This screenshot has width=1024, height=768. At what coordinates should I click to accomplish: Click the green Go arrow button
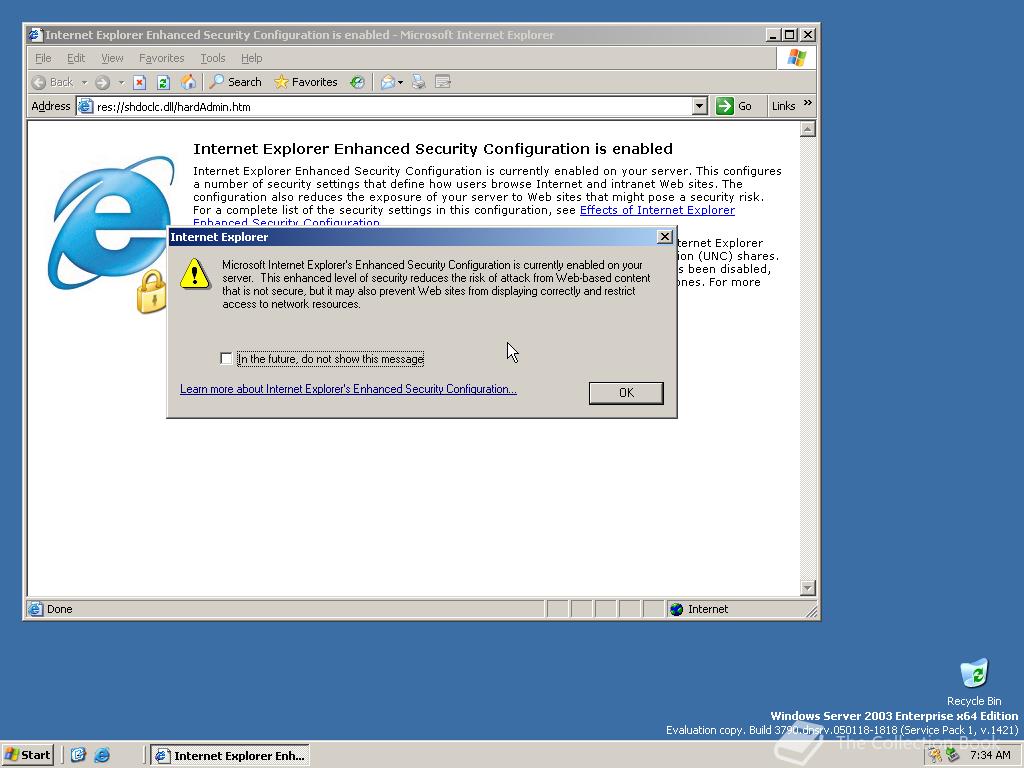point(725,106)
